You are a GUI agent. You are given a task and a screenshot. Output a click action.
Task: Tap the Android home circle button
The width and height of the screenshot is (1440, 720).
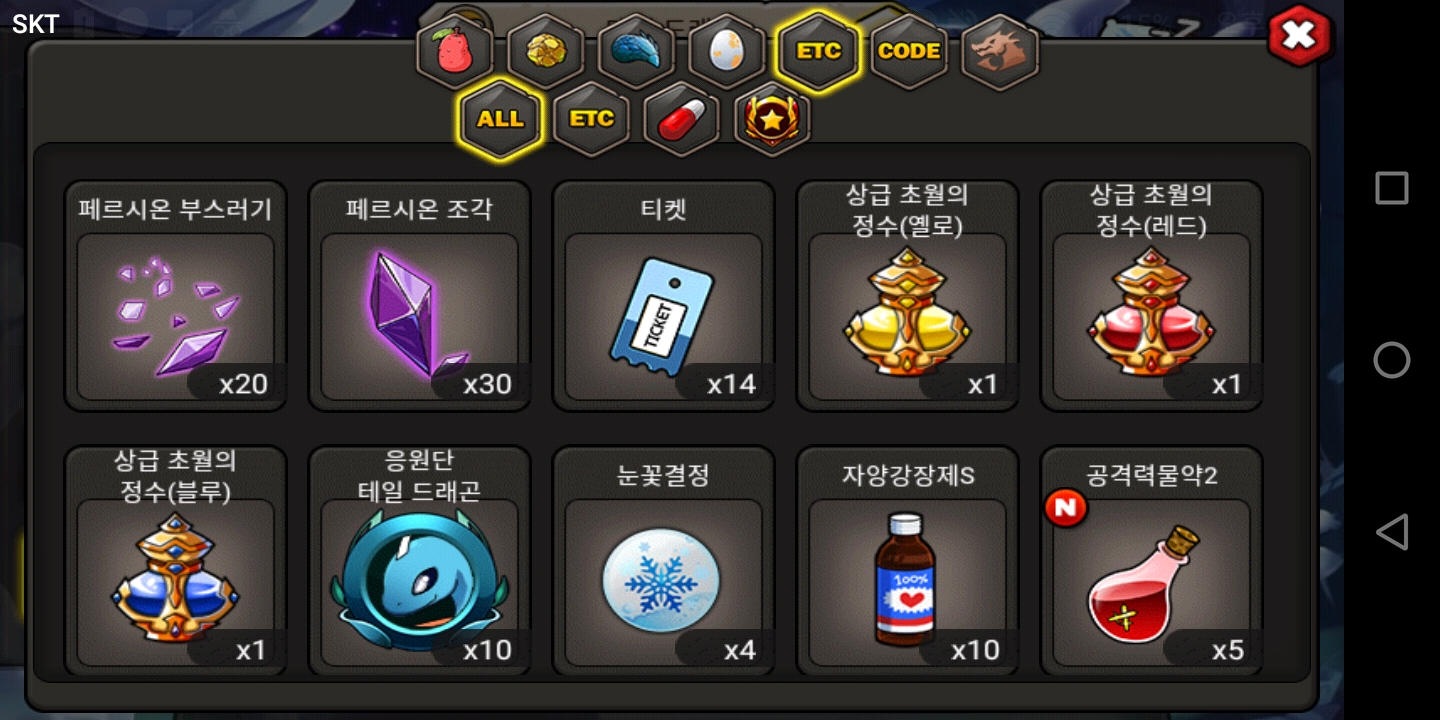coord(1391,360)
